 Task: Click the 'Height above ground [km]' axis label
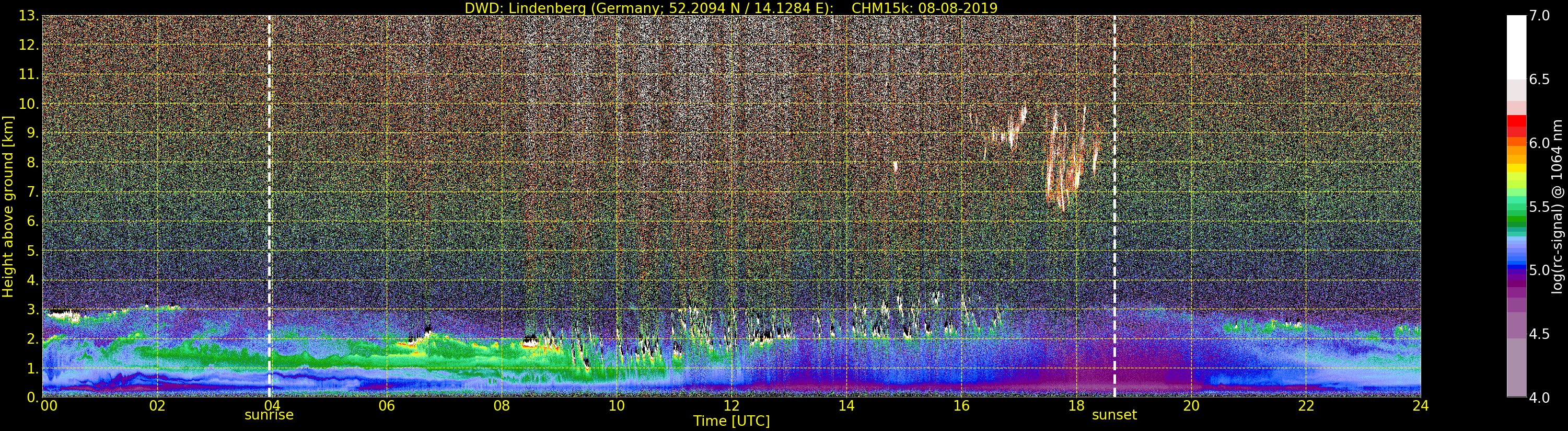(8, 207)
